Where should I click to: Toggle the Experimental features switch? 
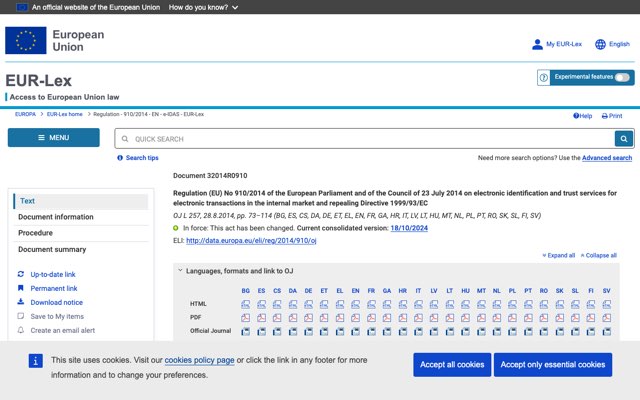point(622,78)
